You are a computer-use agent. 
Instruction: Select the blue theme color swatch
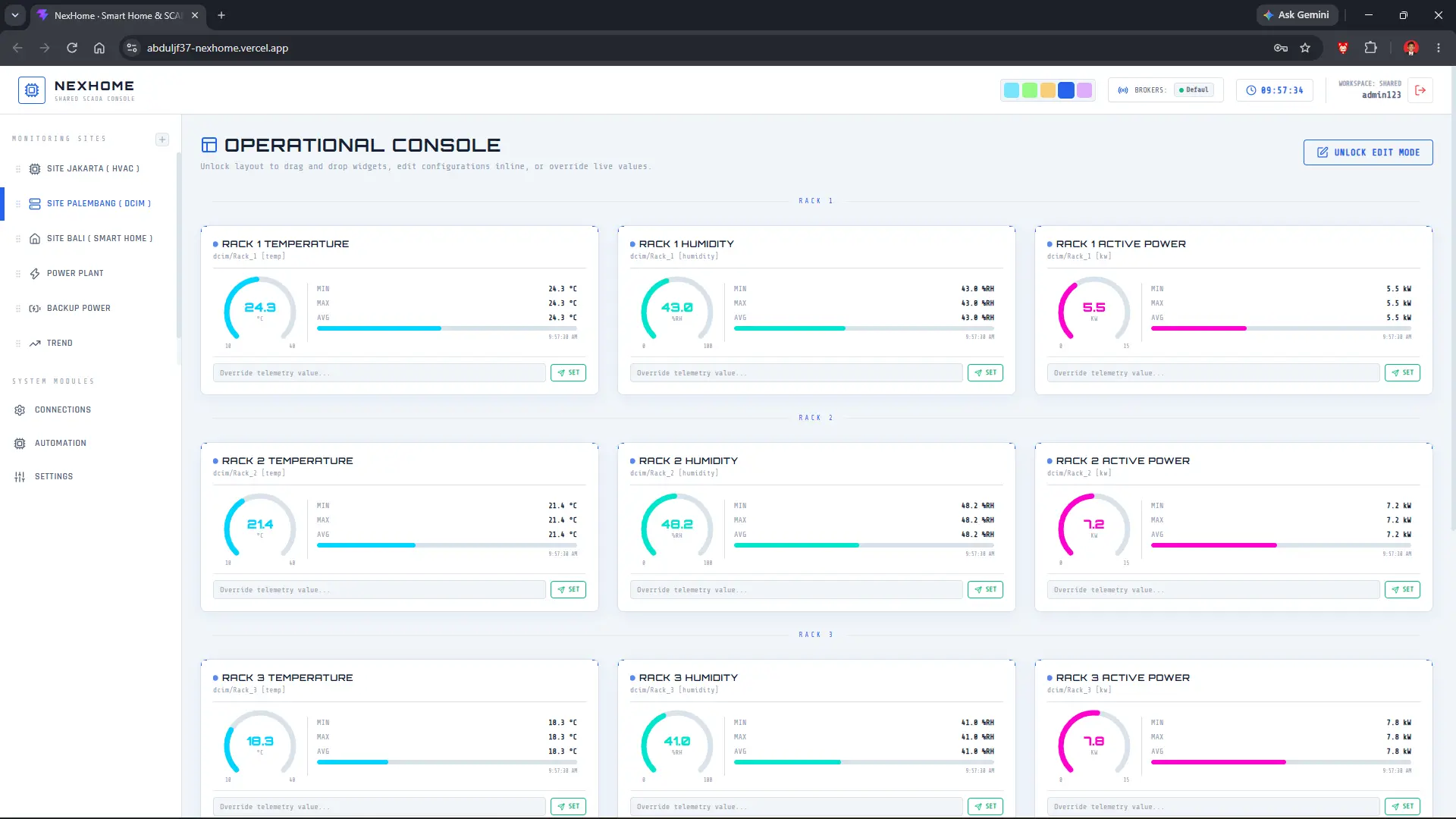(x=1066, y=91)
